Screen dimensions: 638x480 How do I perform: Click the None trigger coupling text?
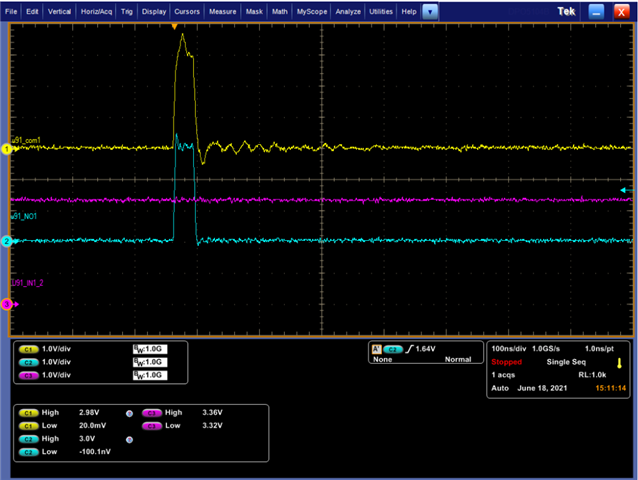[382, 360]
